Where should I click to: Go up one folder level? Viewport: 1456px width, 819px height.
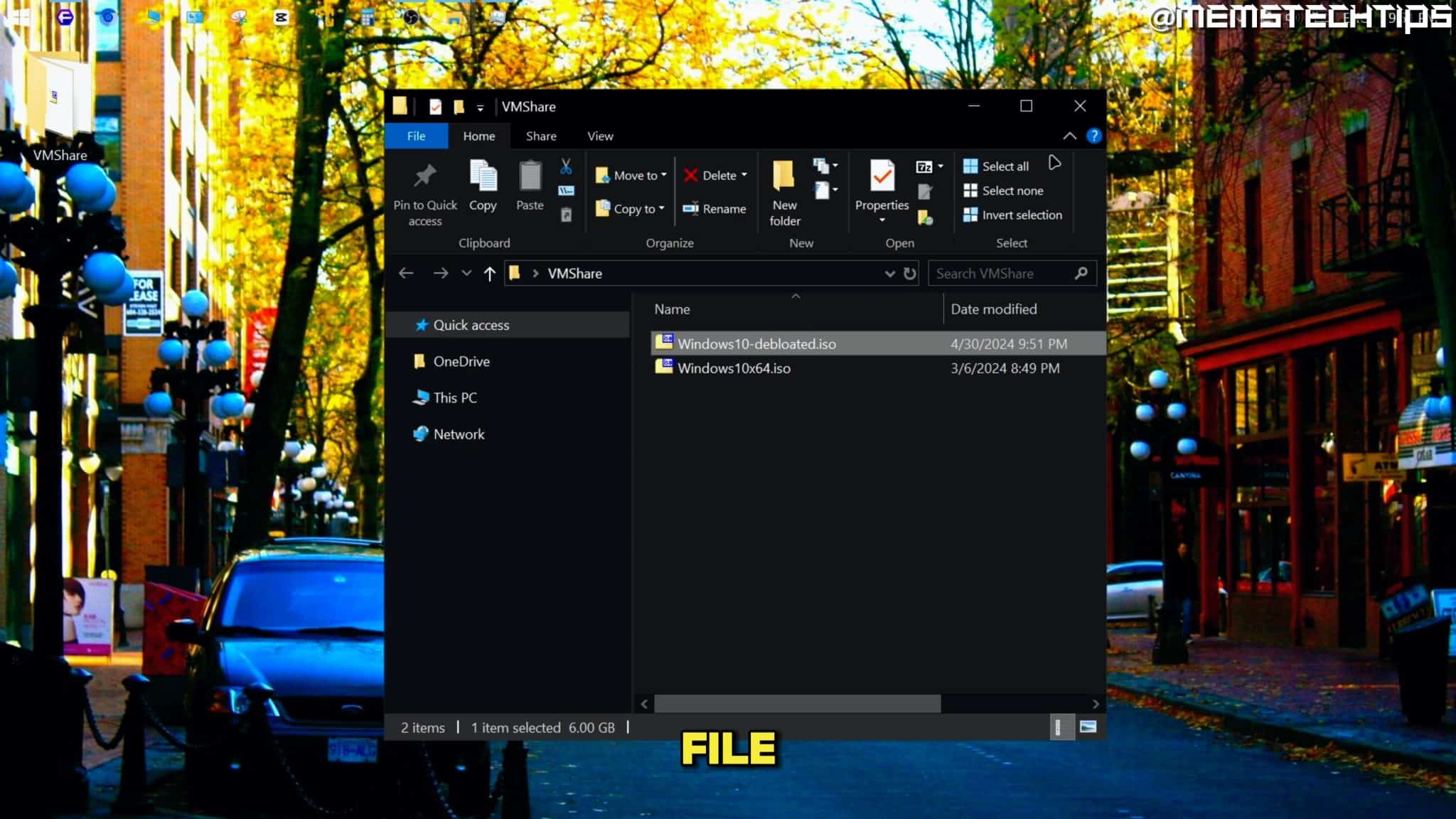click(x=489, y=274)
